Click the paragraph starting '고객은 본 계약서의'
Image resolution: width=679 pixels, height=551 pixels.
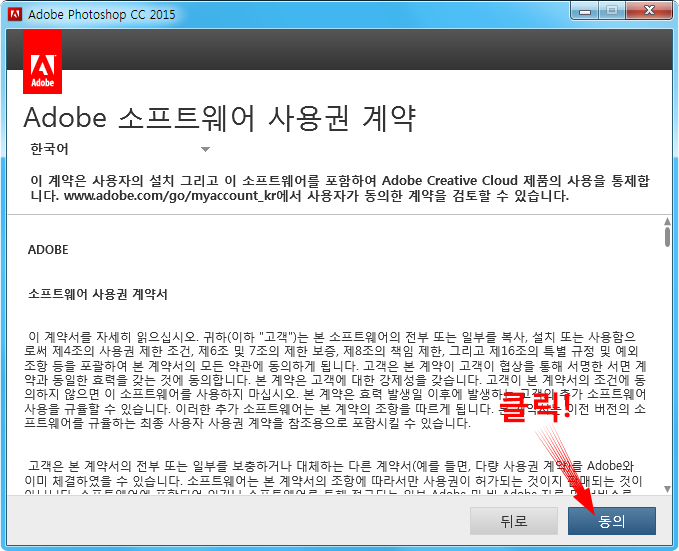pos(334,478)
